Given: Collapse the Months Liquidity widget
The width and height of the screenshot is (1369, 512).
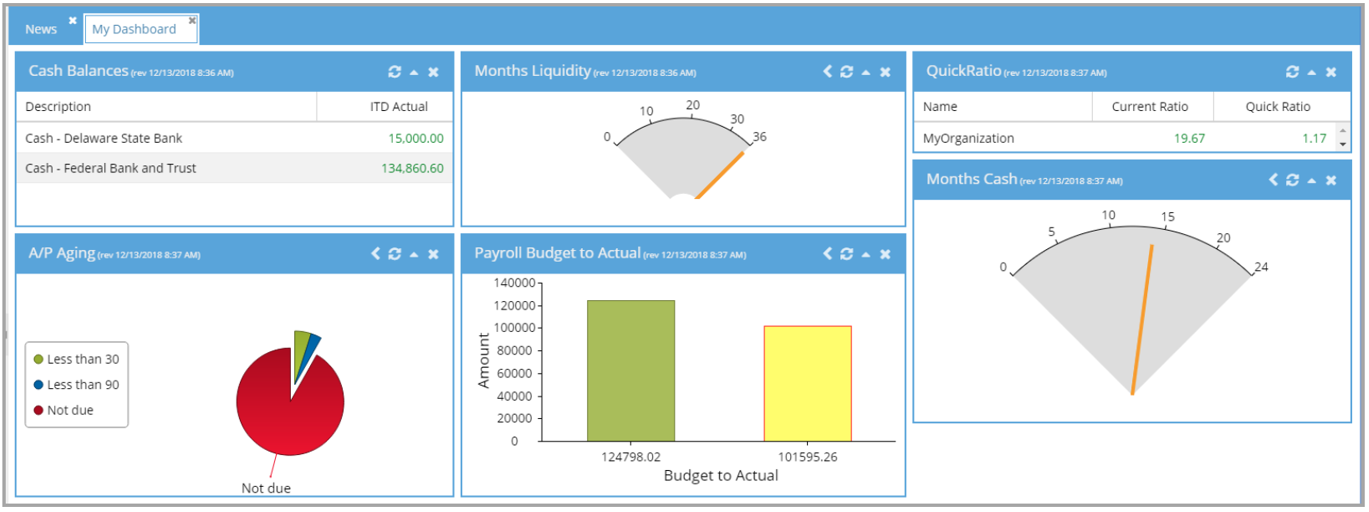Looking at the screenshot, I should [x=866, y=72].
